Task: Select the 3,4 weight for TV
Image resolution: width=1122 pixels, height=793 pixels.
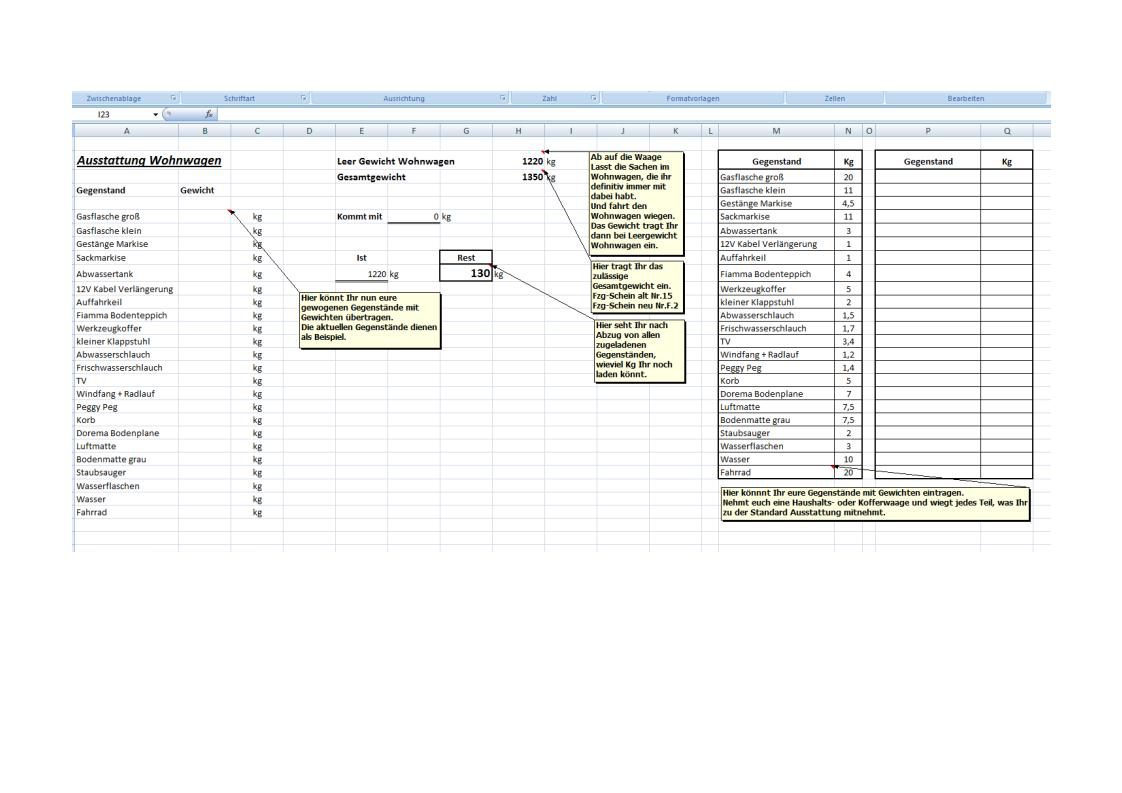Action: coord(849,341)
